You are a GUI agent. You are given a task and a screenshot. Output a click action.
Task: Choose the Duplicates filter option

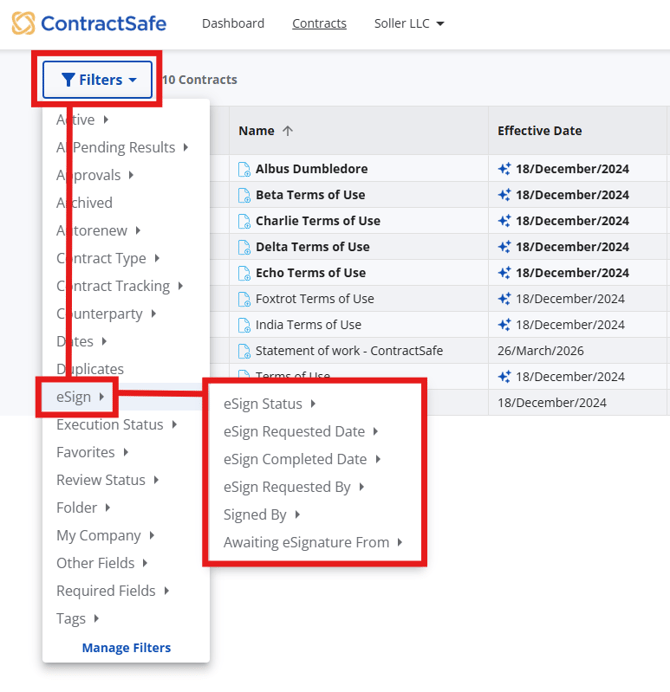pos(90,369)
